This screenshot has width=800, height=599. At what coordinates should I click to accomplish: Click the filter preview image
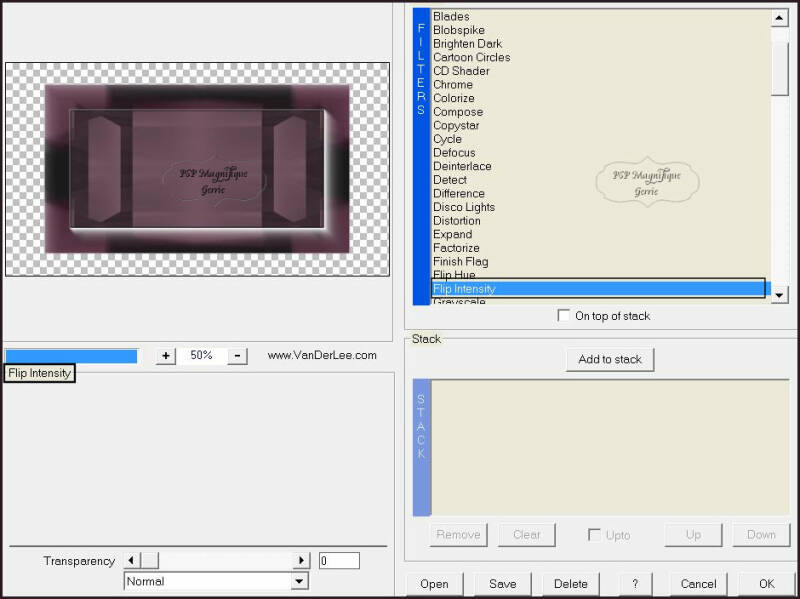[197, 169]
